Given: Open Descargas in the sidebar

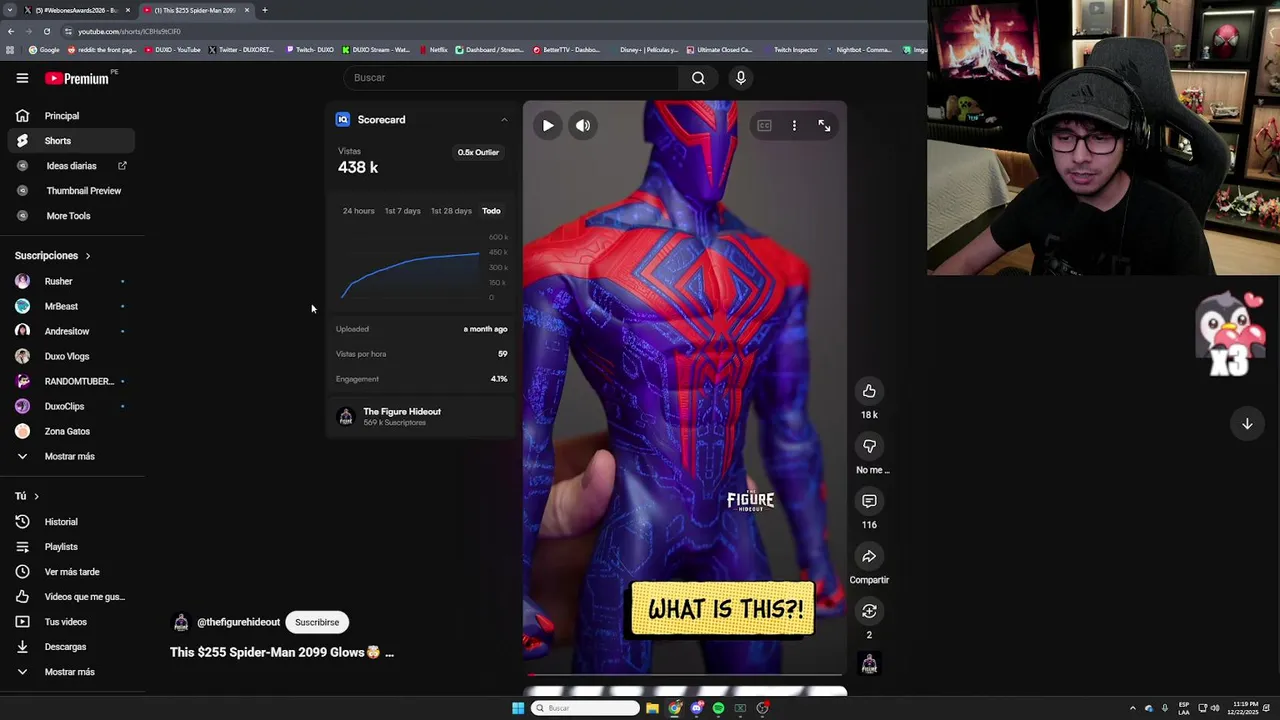Looking at the screenshot, I should pos(72,647).
